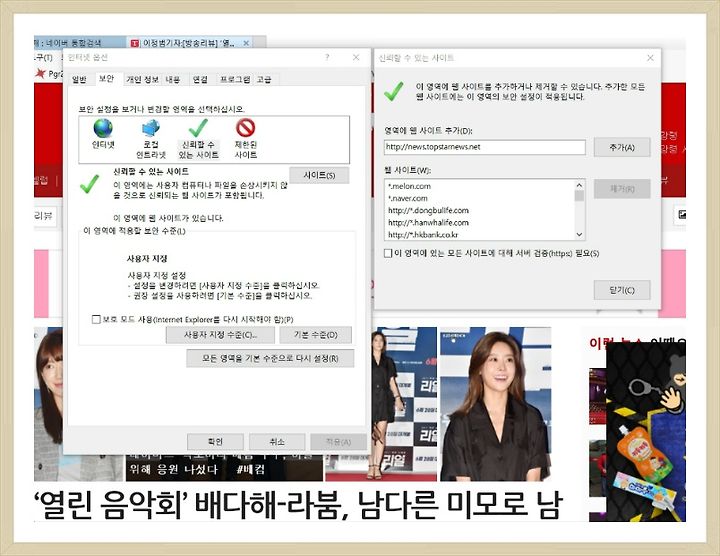
Task: Select the 신뢰할 수 있는 사이트 zone icon
Action: click(198, 128)
